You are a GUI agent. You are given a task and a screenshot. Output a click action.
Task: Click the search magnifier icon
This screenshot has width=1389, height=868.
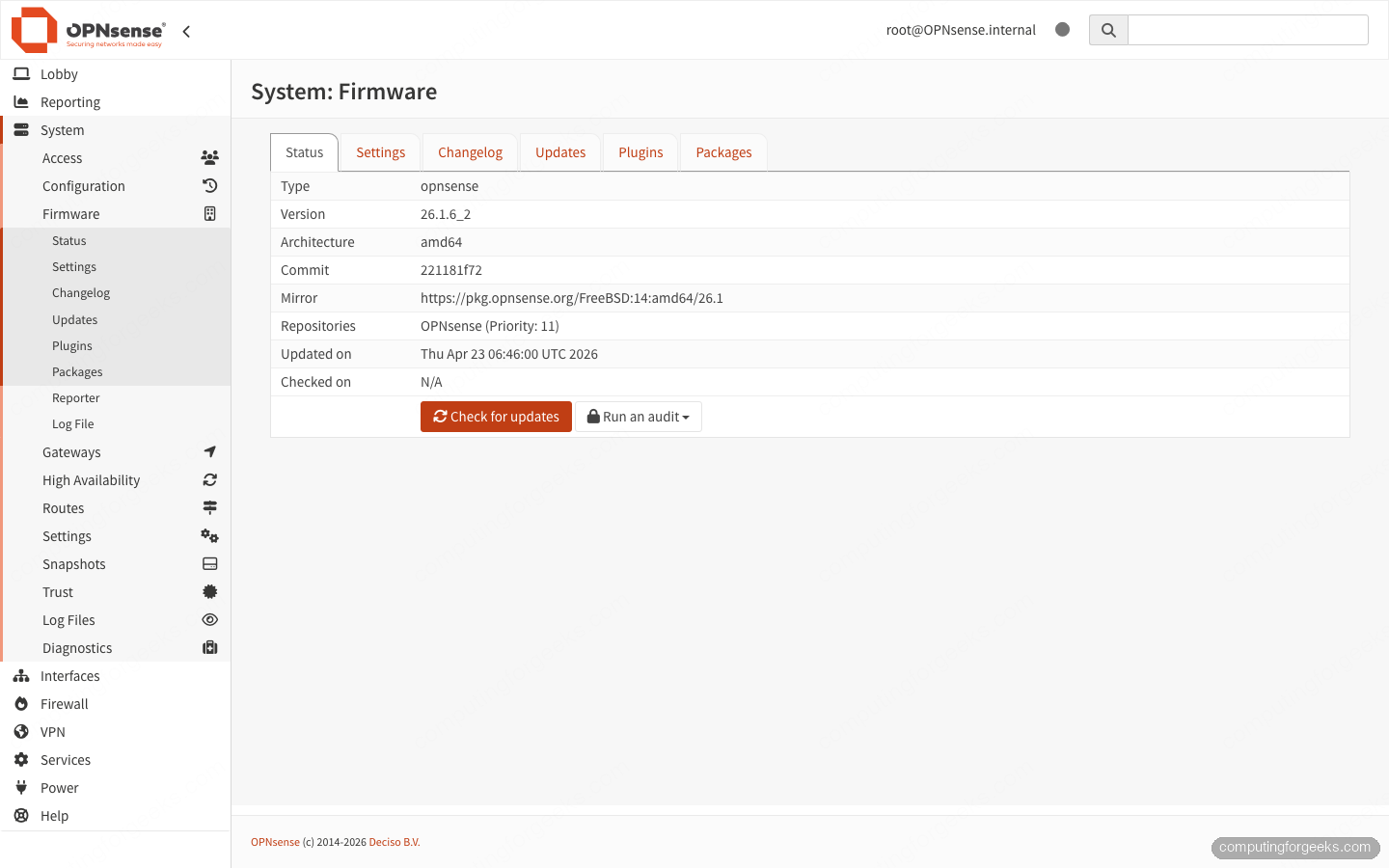[1108, 30]
